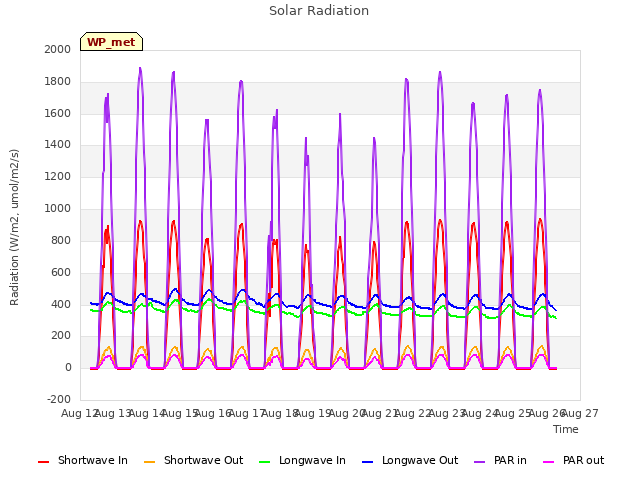Viewport: 640px width, 480px height.
Task: Click the orange Shortwave Out legend swatch
Action: [149, 462]
